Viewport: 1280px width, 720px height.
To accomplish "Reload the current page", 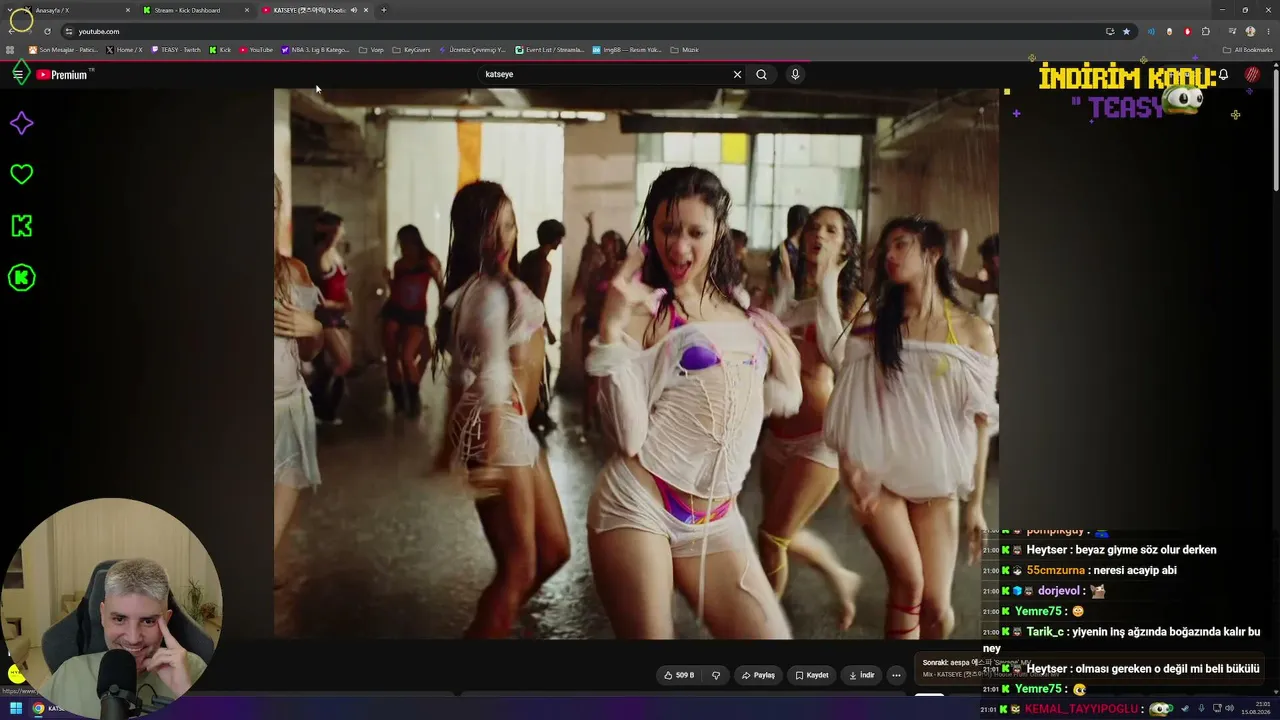I will point(47,31).
